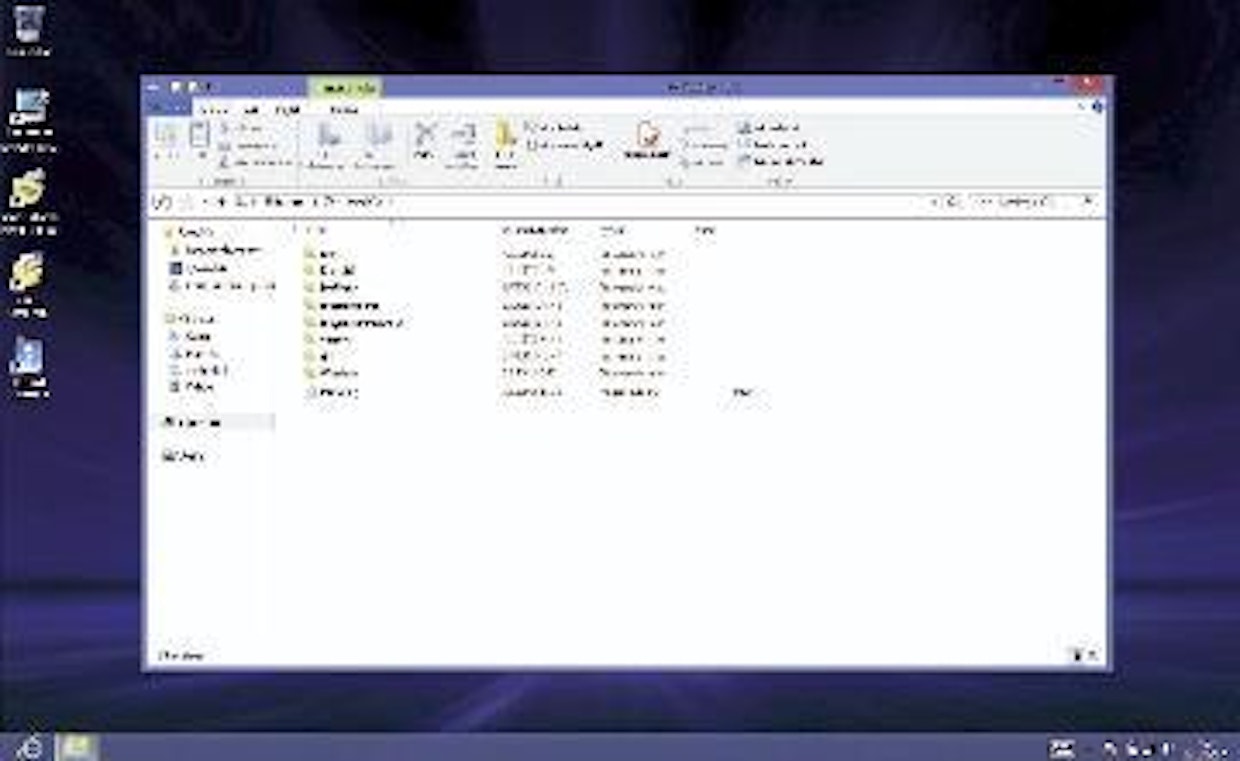Open Properties using the ribbon checkmark icon
Screen dimensions: 1240x761
648,137
